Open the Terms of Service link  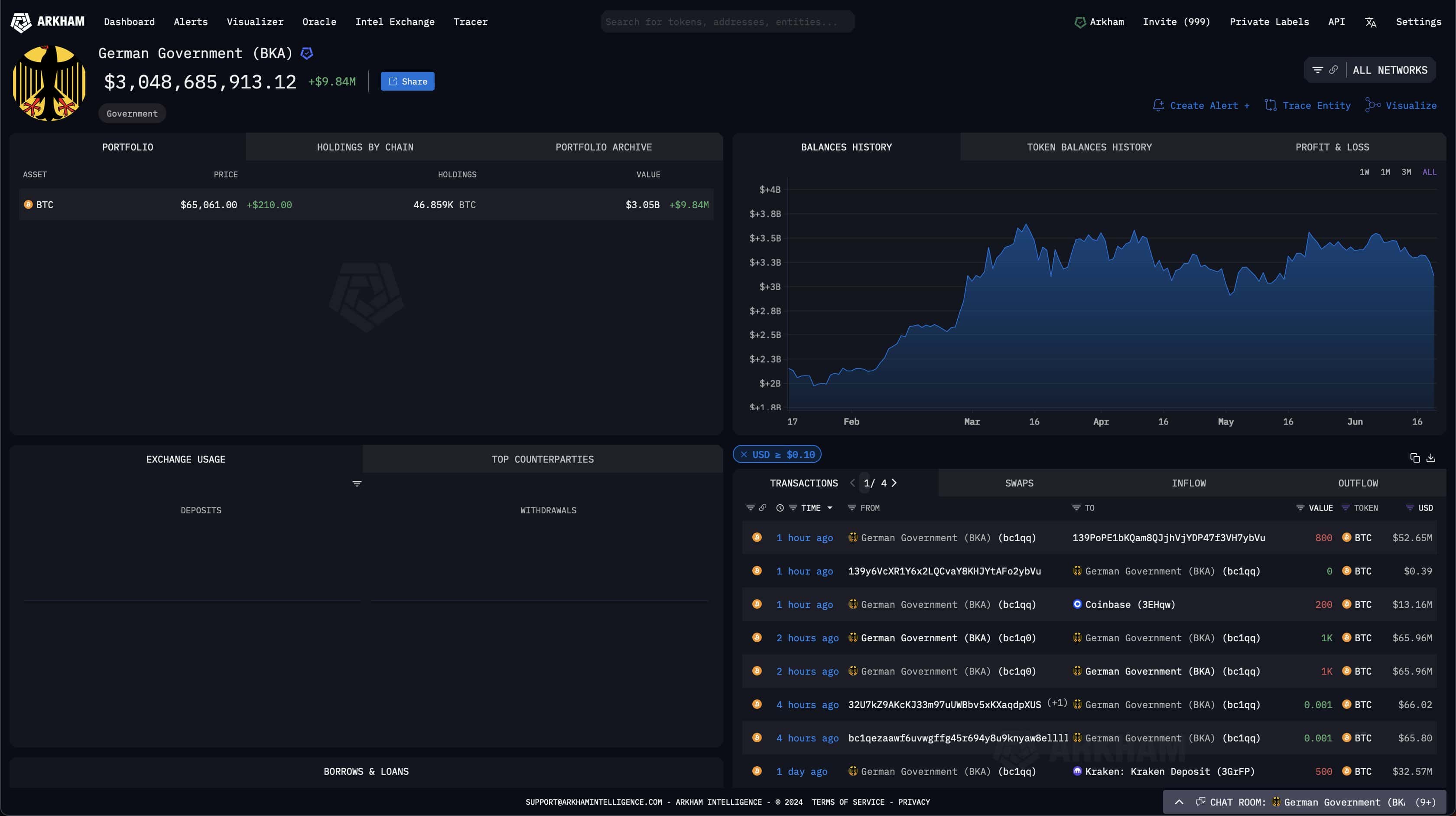[848, 802]
